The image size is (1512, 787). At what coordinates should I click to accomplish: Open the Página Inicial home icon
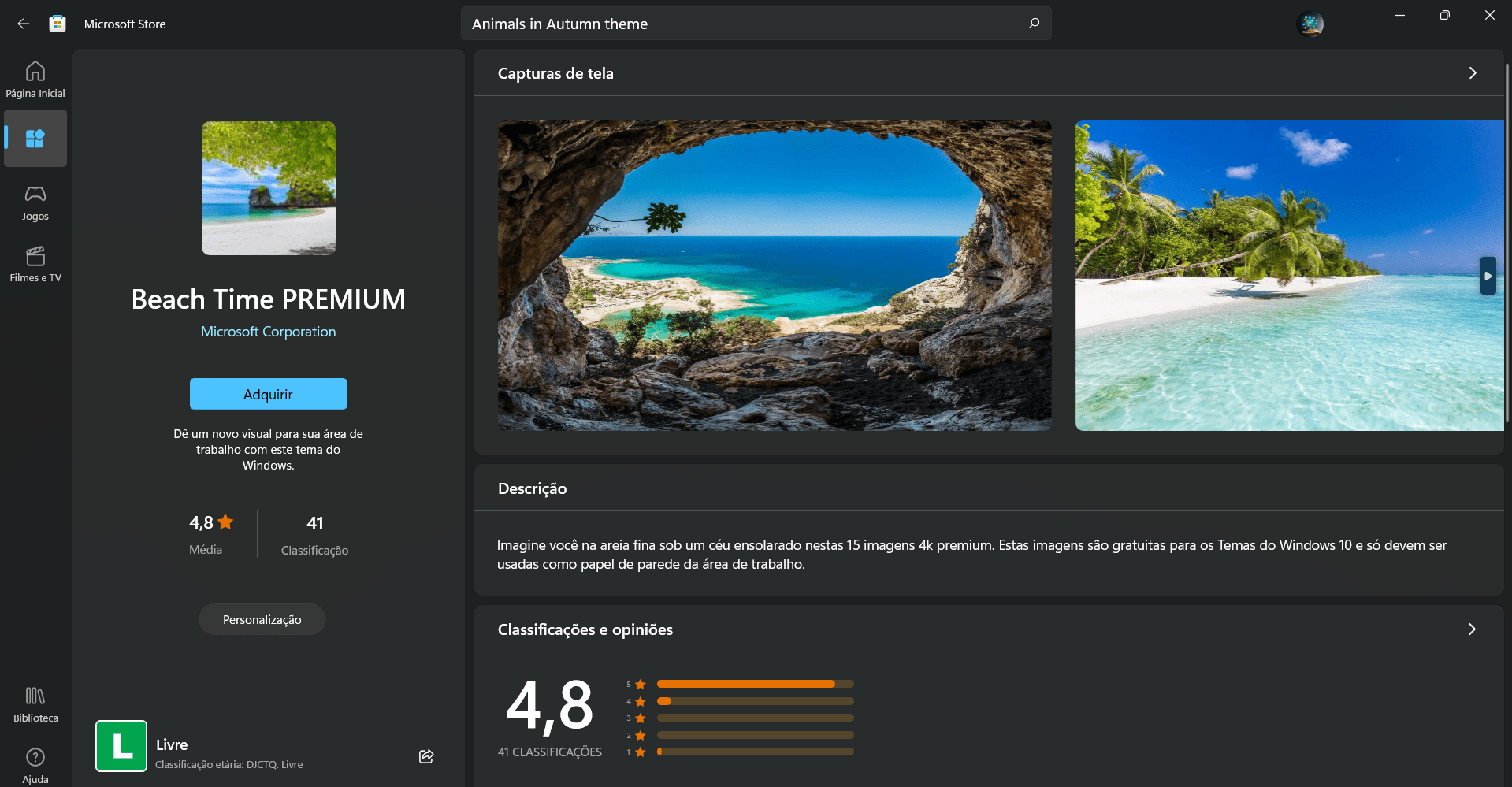(x=35, y=78)
